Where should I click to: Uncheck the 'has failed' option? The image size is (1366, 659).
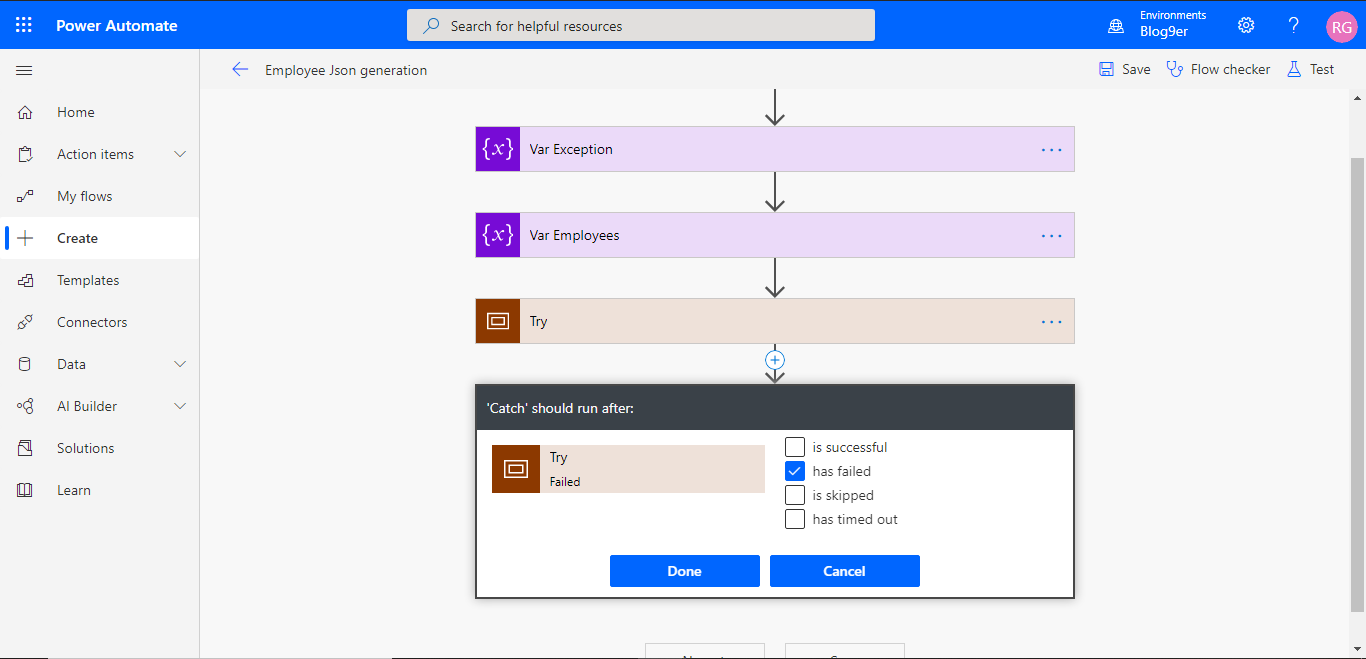(795, 471)
